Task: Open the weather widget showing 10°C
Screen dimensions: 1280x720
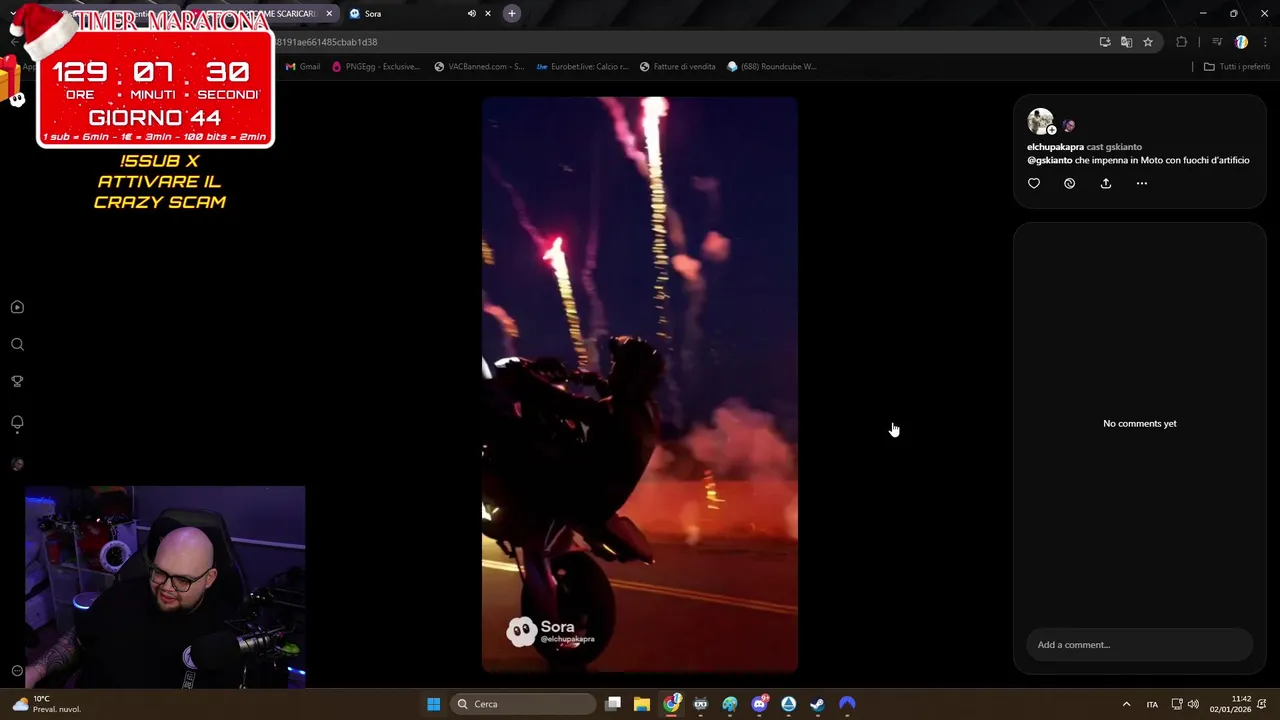Action: pos(45,704)
